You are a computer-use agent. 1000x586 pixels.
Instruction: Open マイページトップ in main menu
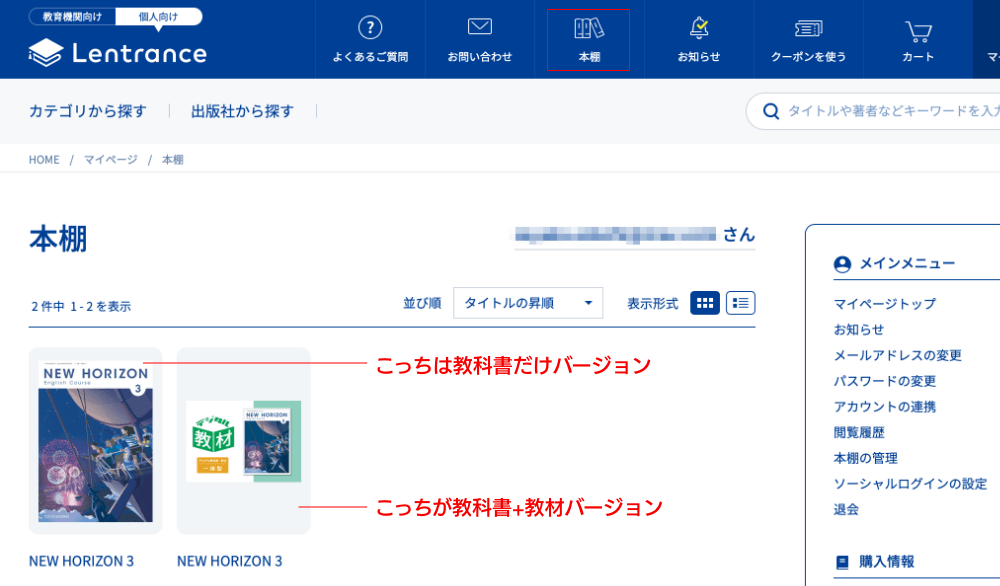click(885, 304)
